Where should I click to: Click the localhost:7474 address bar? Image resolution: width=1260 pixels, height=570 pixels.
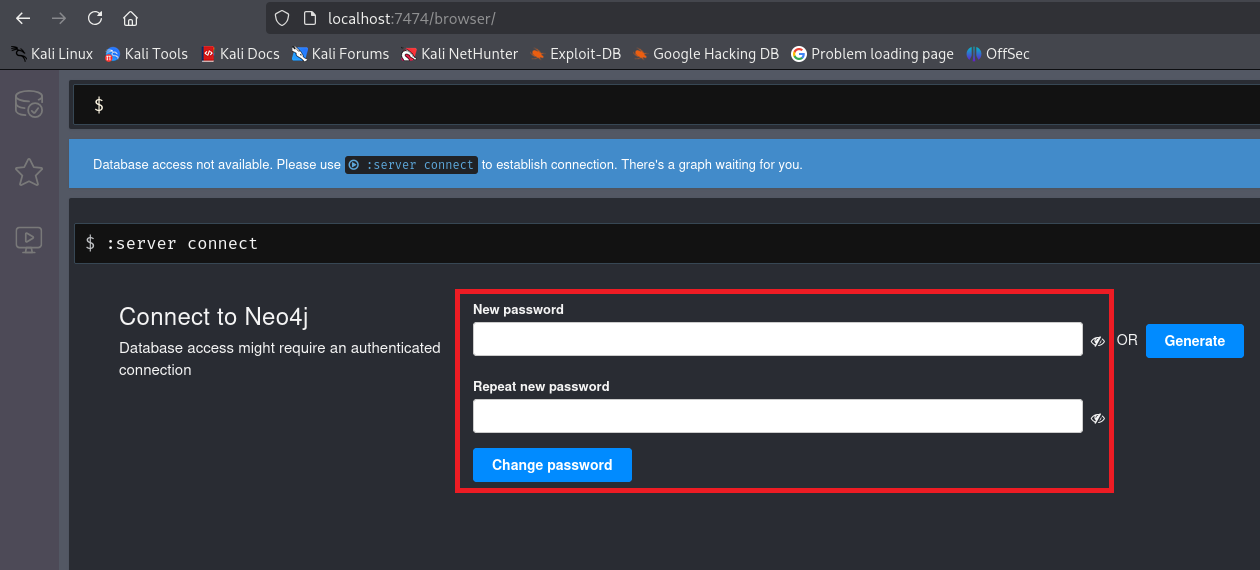(700, 18)
